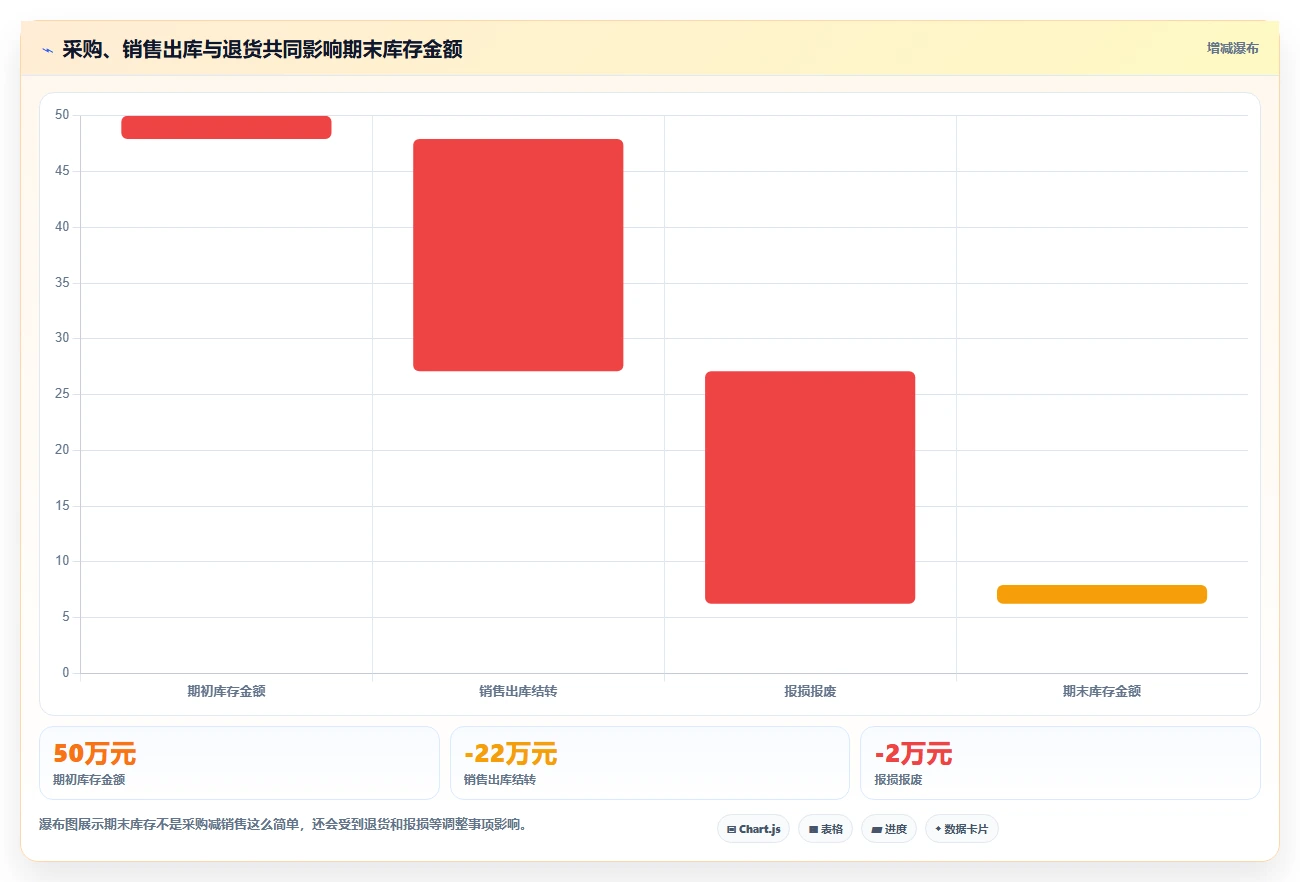This screenshot has height=882, width=1300.
Task: Select the 进度 chip
Action: coord(889,829)
